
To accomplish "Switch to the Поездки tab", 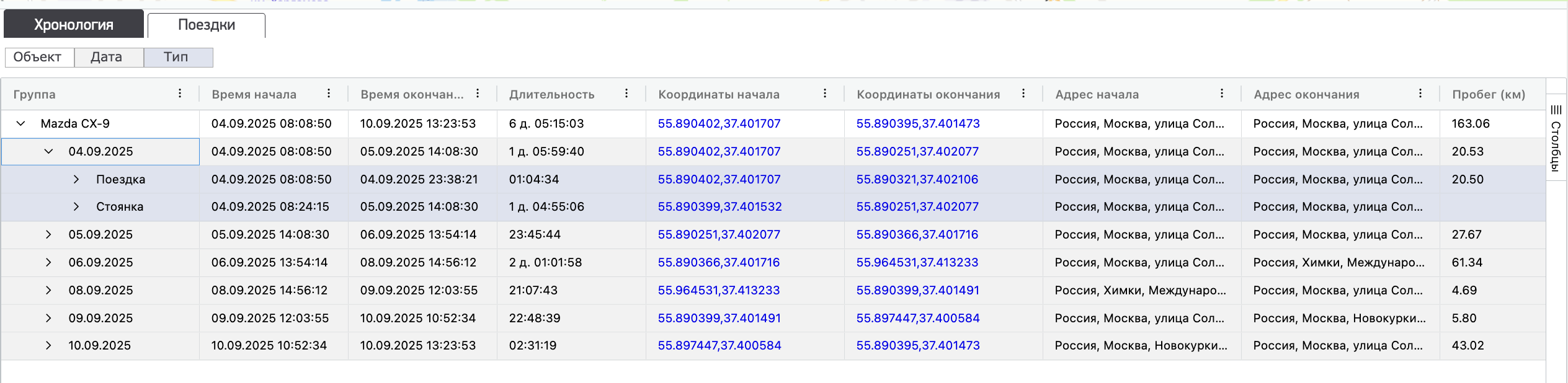I will click(207, 25).
